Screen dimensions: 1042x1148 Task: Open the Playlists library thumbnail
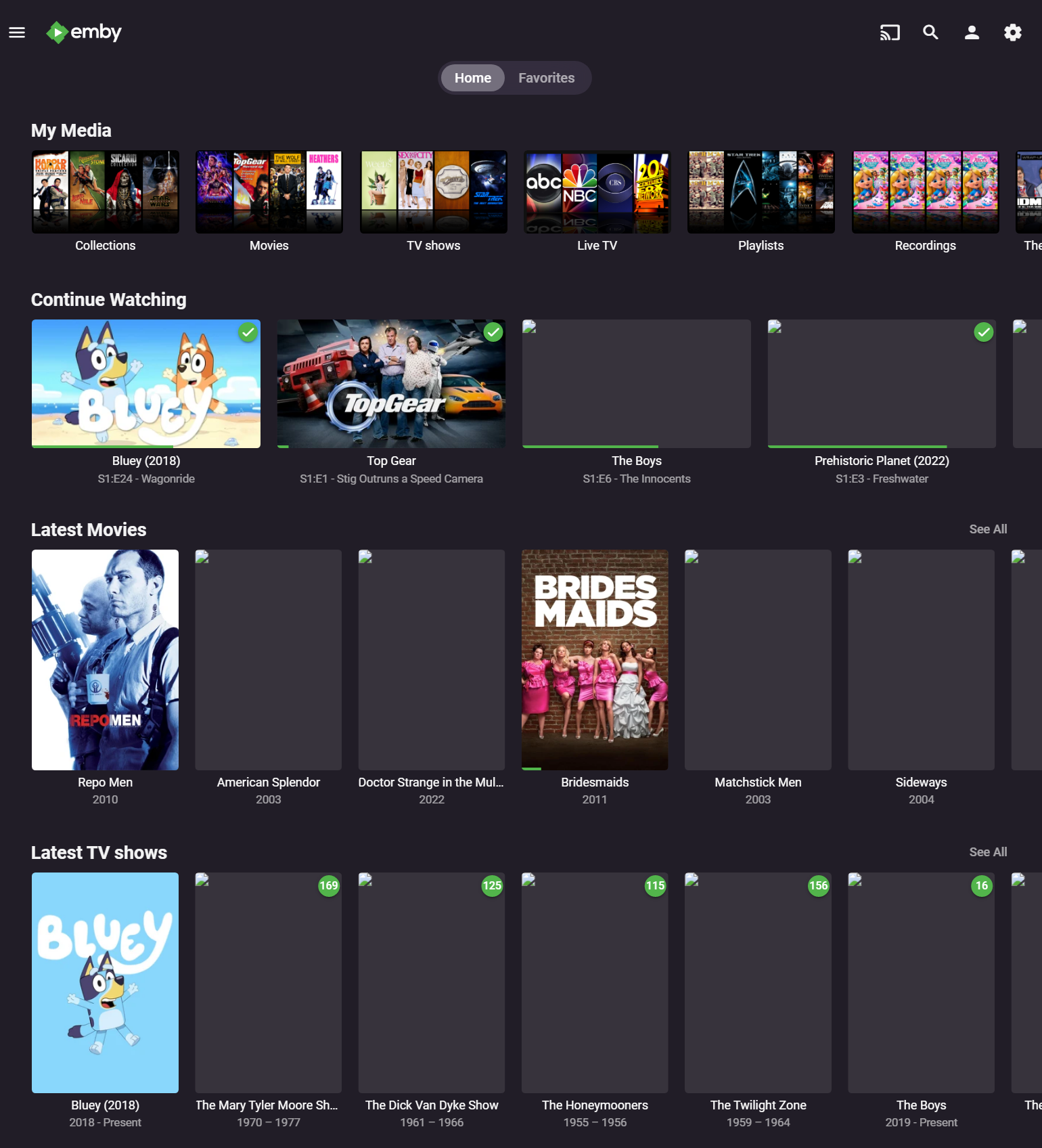[761, 192]
